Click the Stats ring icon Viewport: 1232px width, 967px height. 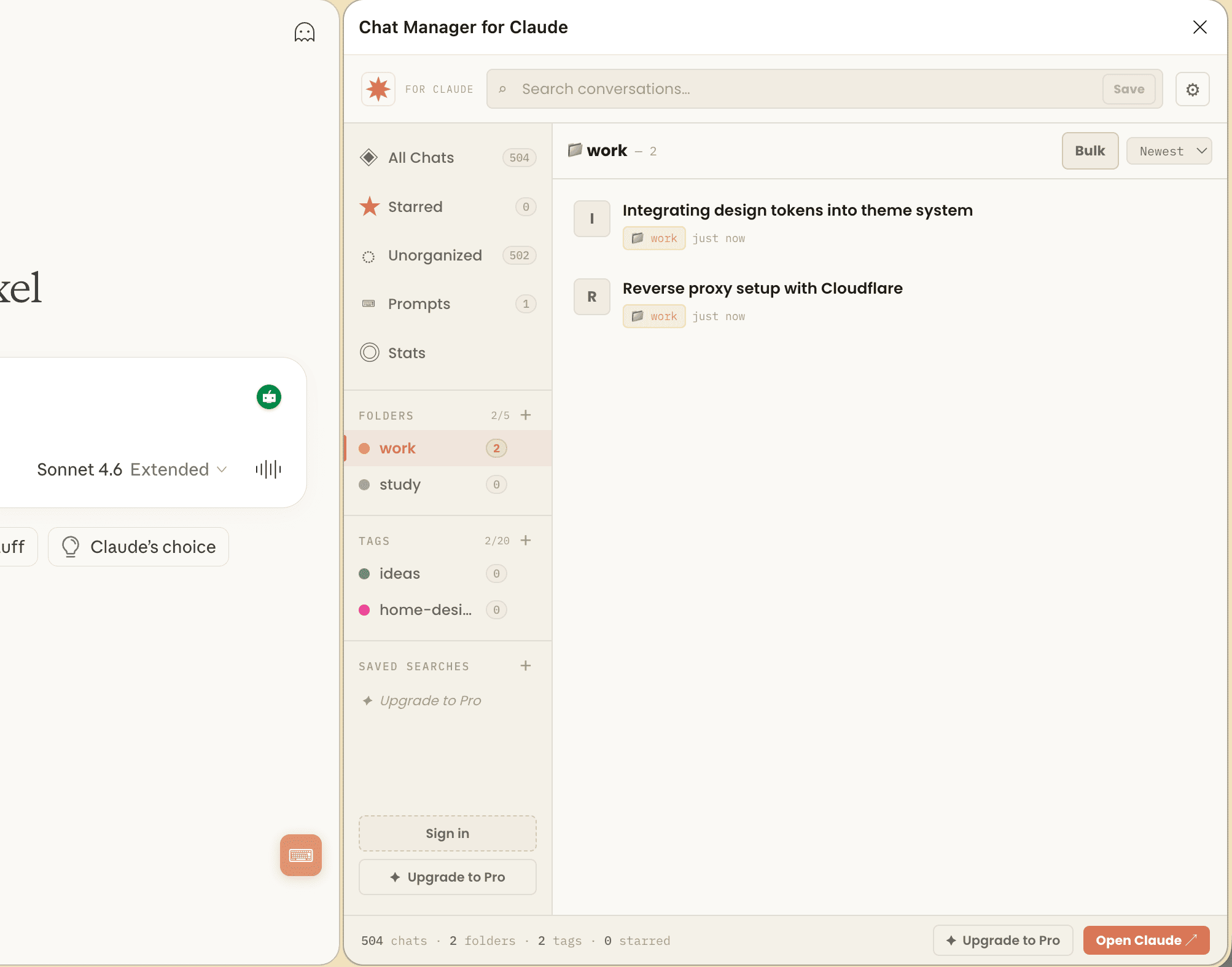click(370, 353)
